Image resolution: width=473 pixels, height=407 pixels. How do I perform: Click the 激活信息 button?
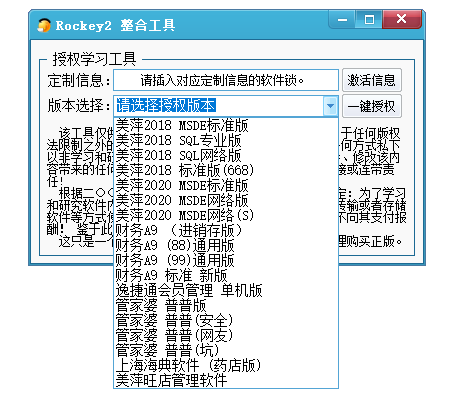point(372,80)
